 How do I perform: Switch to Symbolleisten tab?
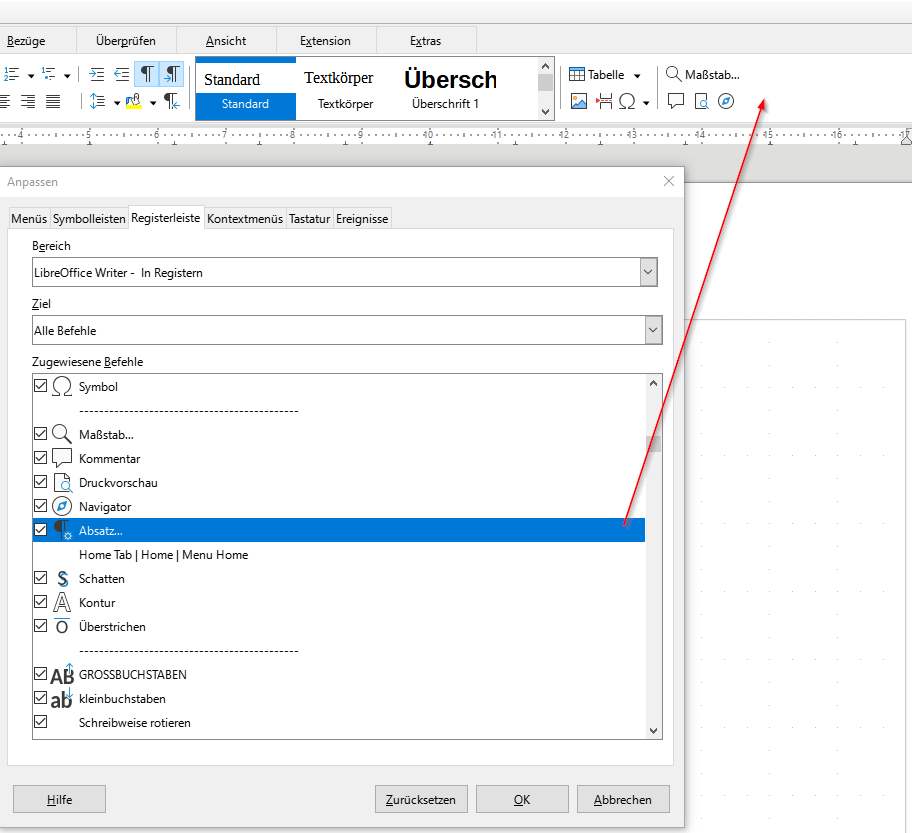pyautogui.click(x=89, y=219)
